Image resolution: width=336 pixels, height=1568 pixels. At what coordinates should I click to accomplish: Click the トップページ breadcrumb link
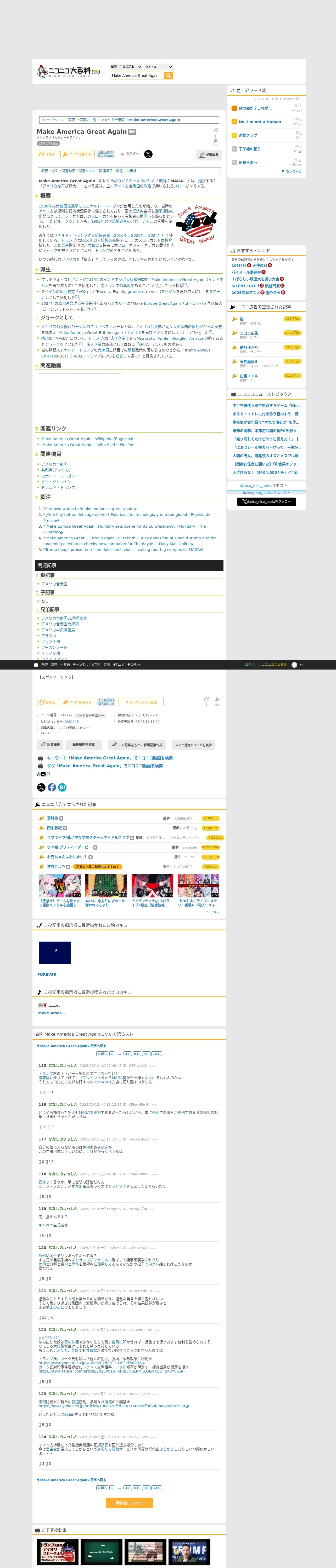pos(53,120)
